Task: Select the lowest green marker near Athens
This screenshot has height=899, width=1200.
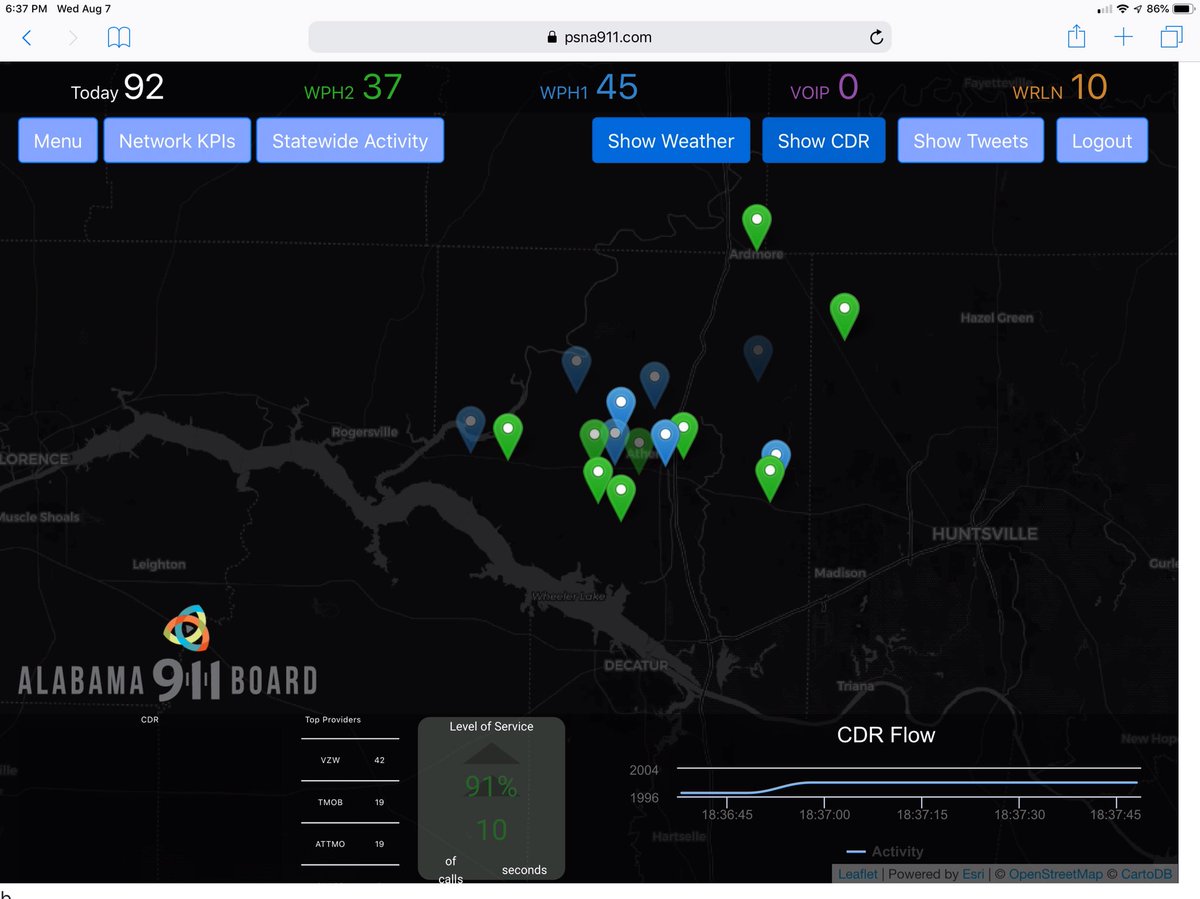Action: 621,498
